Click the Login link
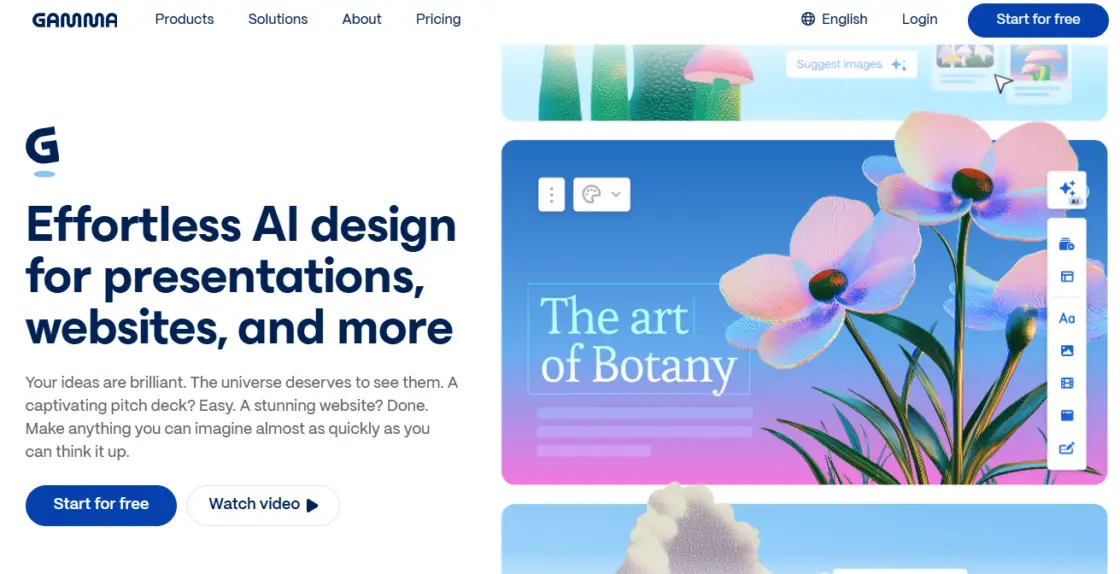 919,19
